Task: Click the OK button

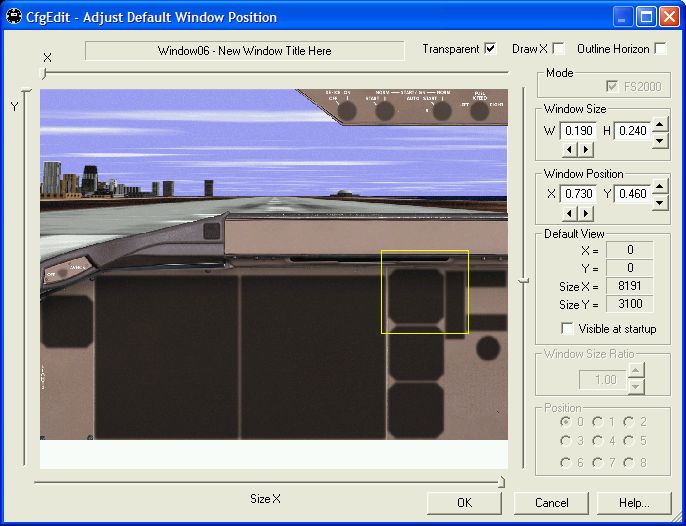Action: (464, 503)
